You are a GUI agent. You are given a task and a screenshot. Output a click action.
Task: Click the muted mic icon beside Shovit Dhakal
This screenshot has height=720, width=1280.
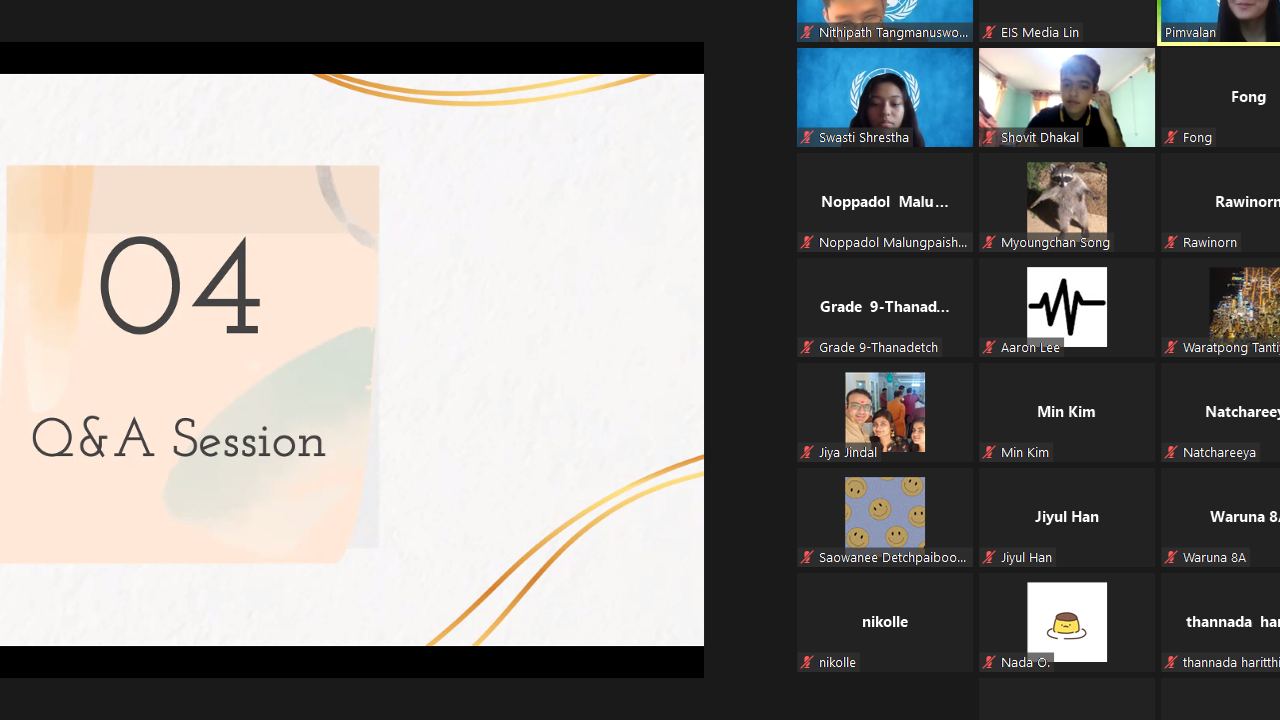(989, 138)
